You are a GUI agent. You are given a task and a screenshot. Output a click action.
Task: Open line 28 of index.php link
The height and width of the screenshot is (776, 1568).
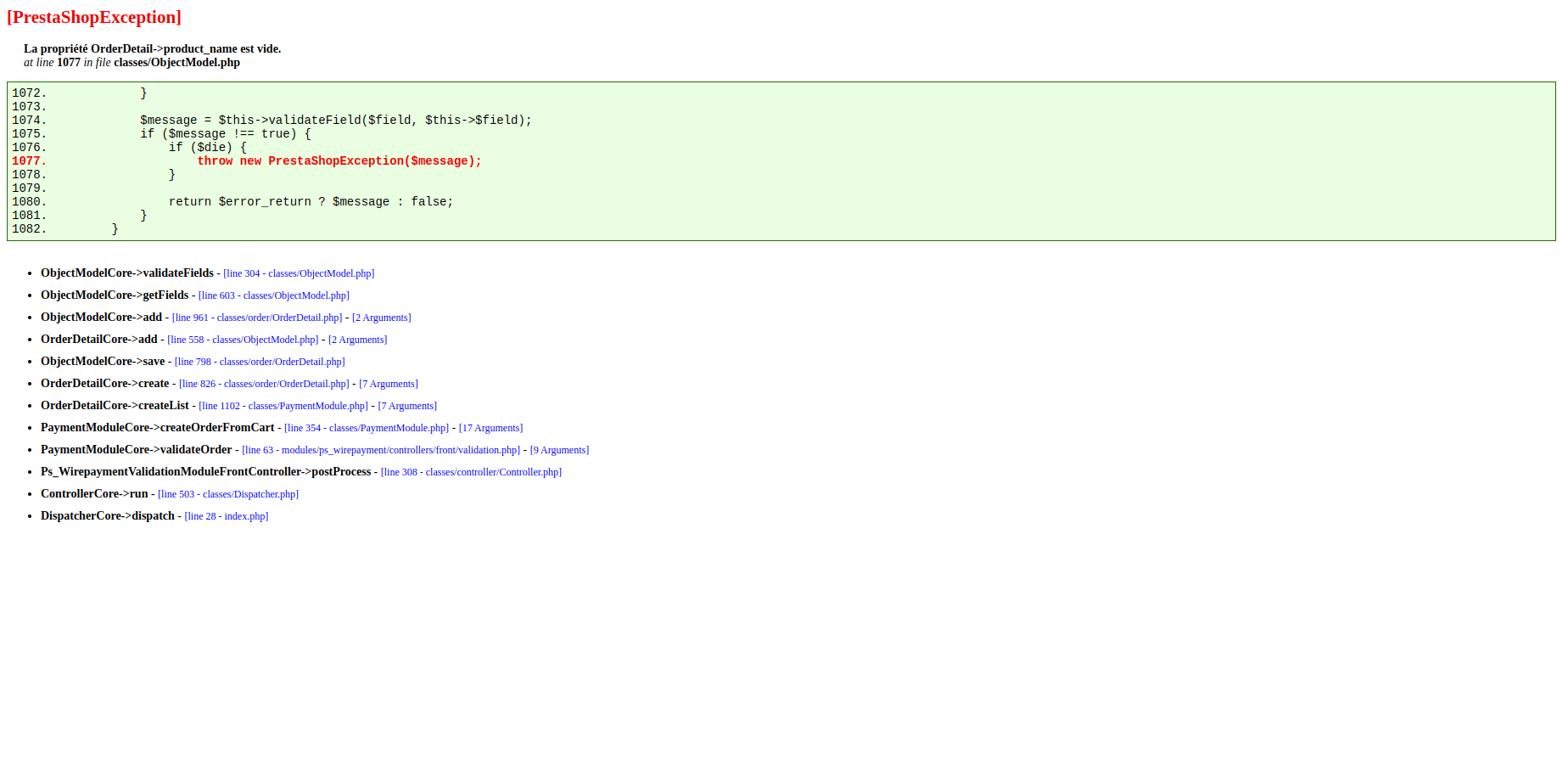[226, 516]
